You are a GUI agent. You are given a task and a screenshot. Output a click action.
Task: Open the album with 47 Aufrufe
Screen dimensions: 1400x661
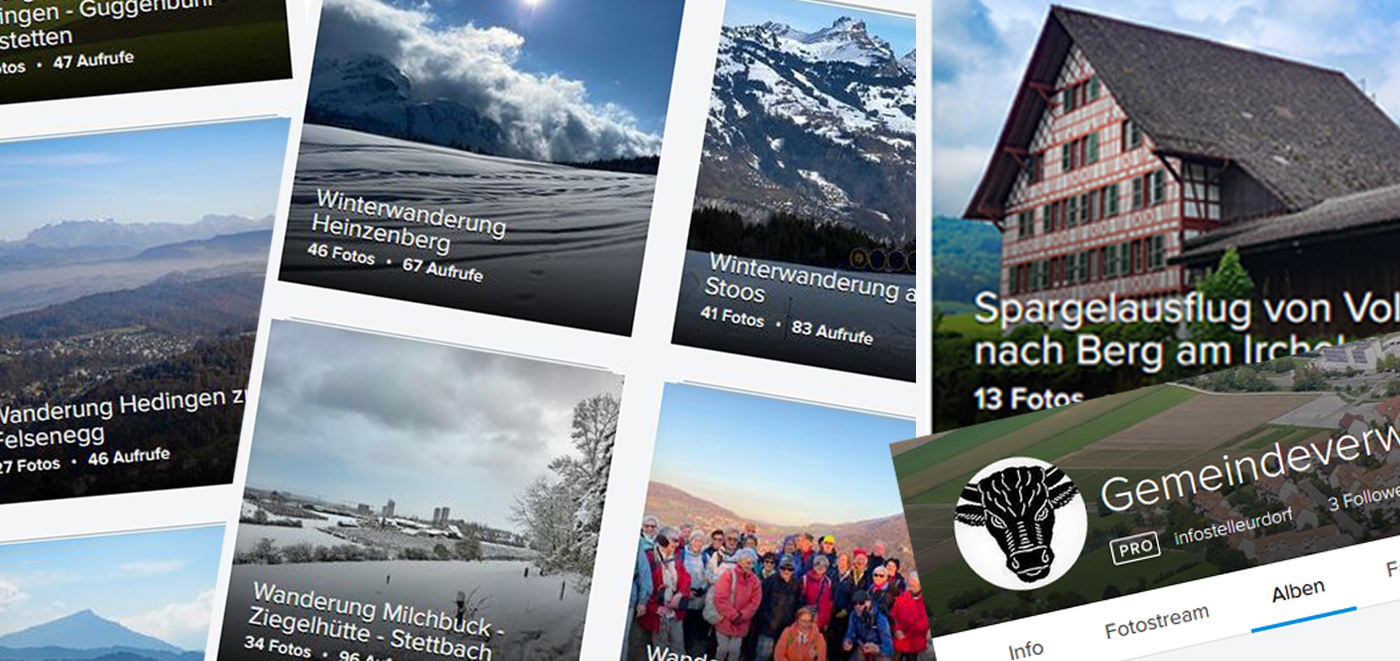140,45
